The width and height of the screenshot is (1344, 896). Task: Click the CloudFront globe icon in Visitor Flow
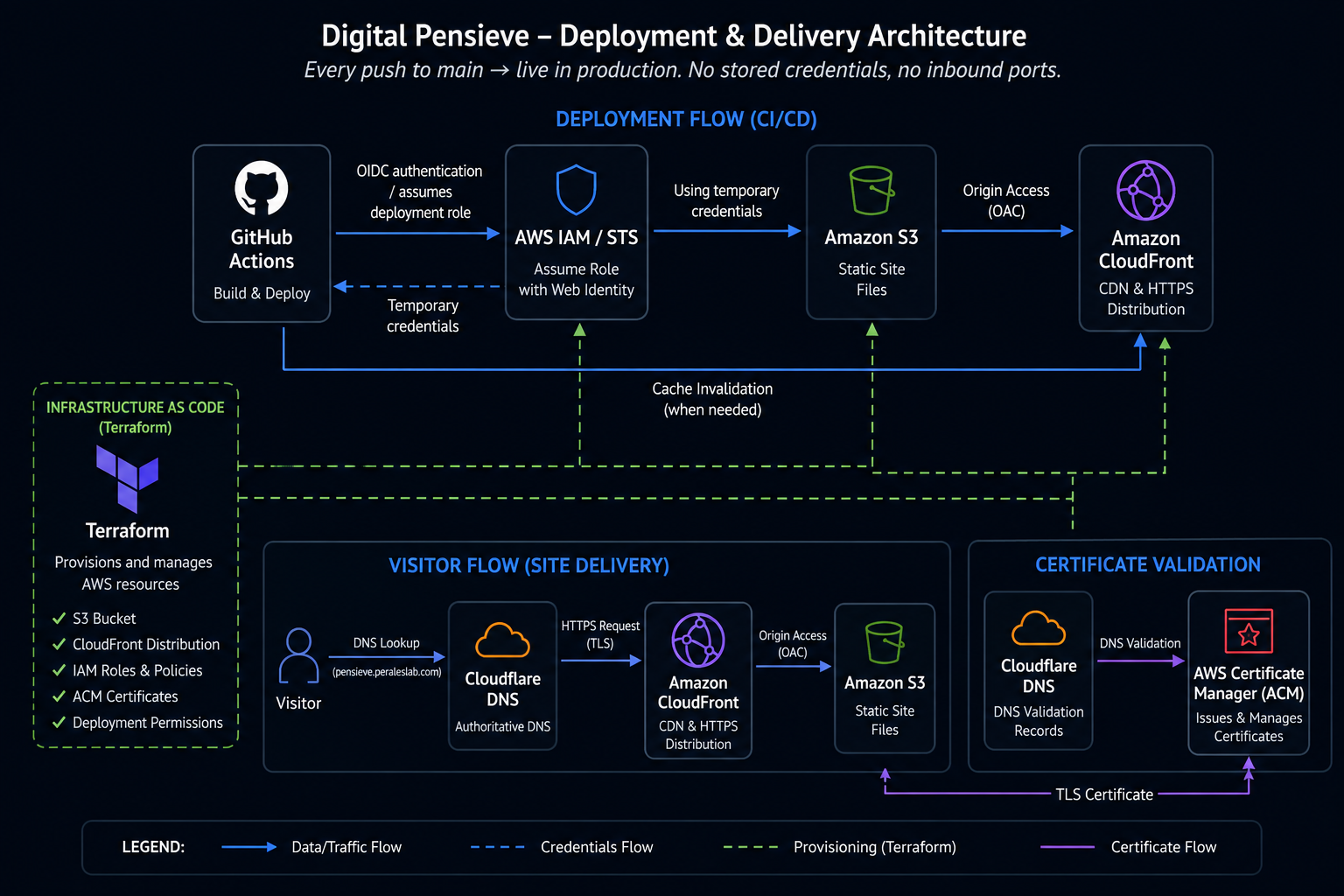[698, 640]
